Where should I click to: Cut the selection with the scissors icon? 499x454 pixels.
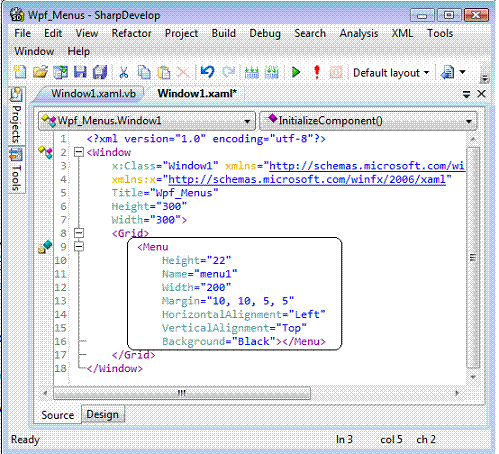tap(124, 72)
